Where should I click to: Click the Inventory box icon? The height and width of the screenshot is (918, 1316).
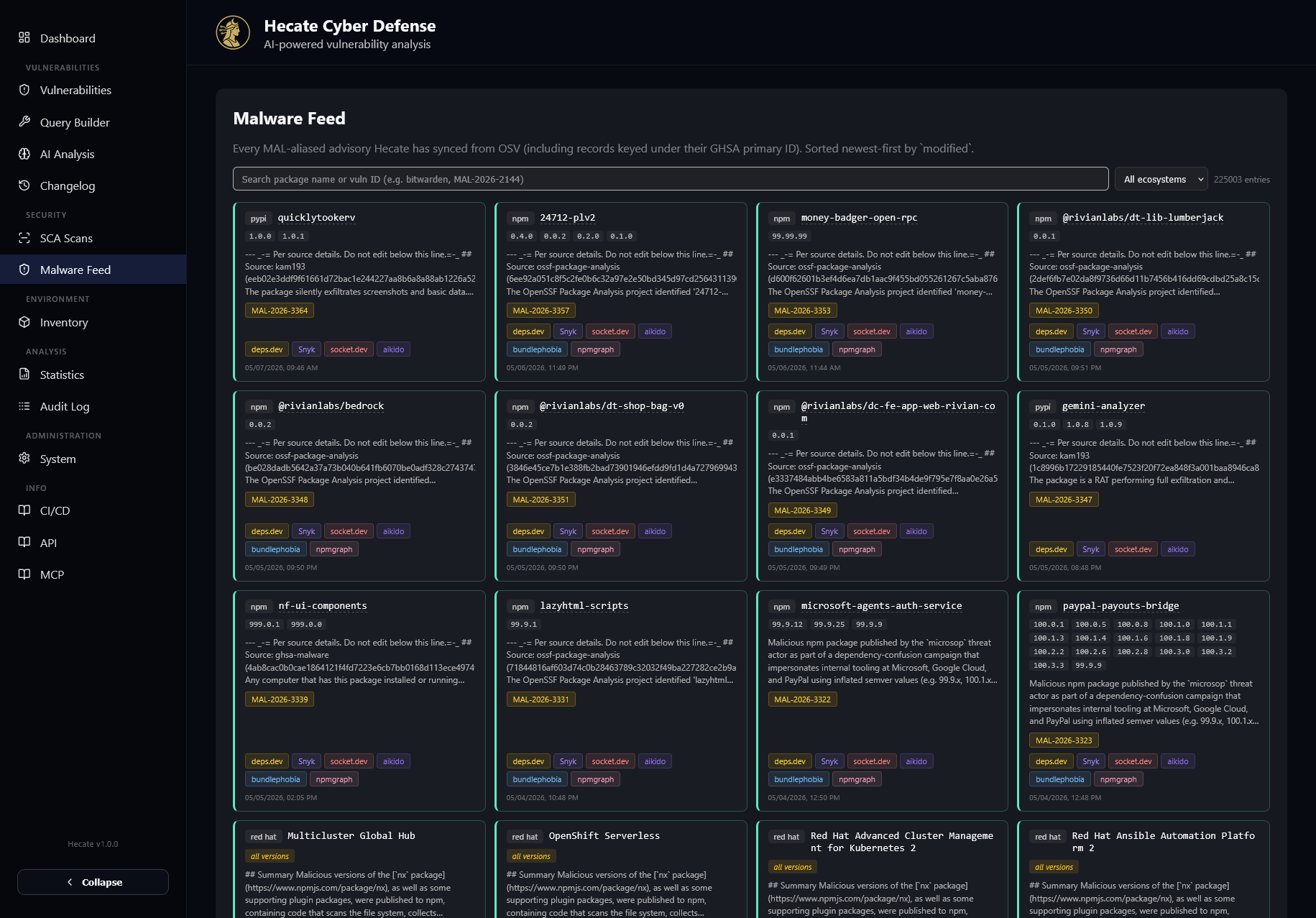pyautogui.click(x=24, y=322)
